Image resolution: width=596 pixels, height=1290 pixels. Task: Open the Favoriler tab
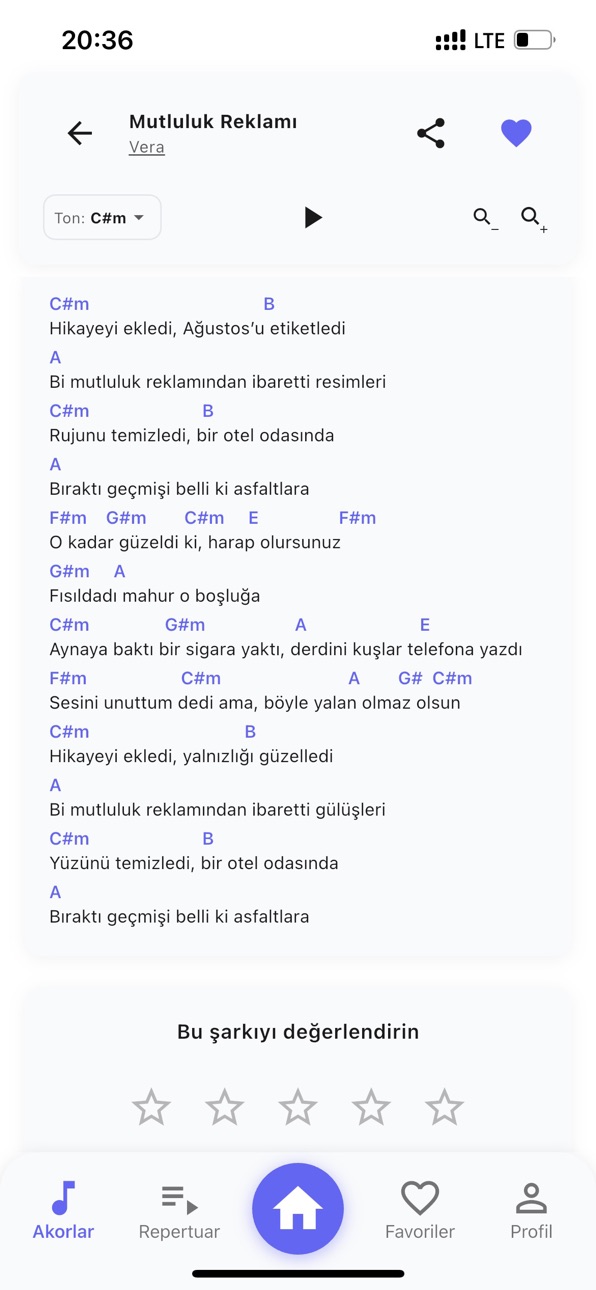point(420,1210)
